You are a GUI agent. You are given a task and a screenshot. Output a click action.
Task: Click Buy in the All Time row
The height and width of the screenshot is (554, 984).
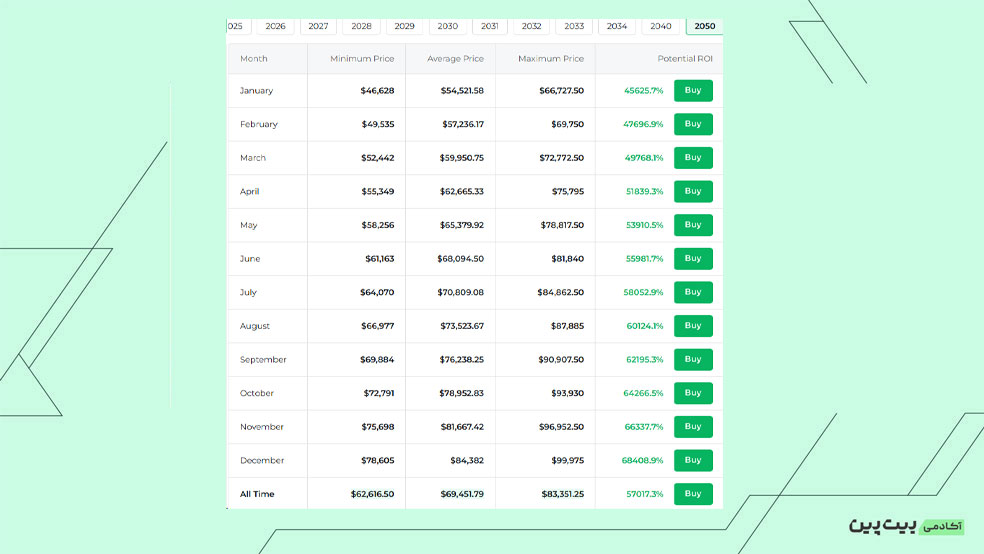pyautogui.click(x=693, y=494)
